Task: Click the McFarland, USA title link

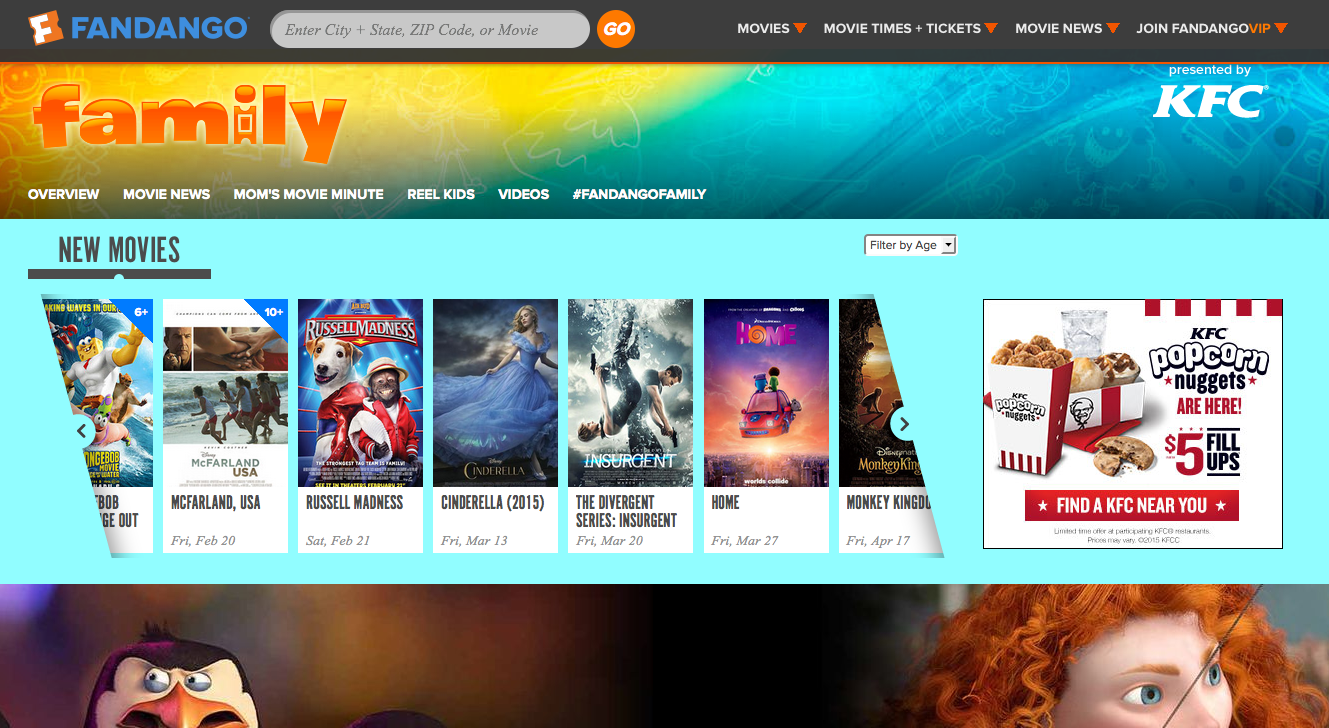Action: click(x=216, y=502)
